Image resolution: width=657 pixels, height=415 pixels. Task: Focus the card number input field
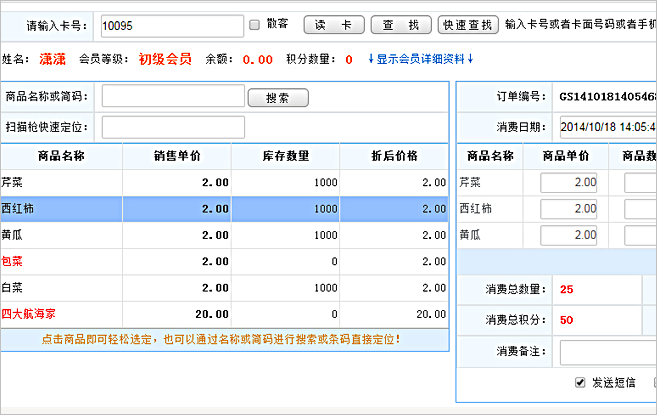(x=171, y=24)
